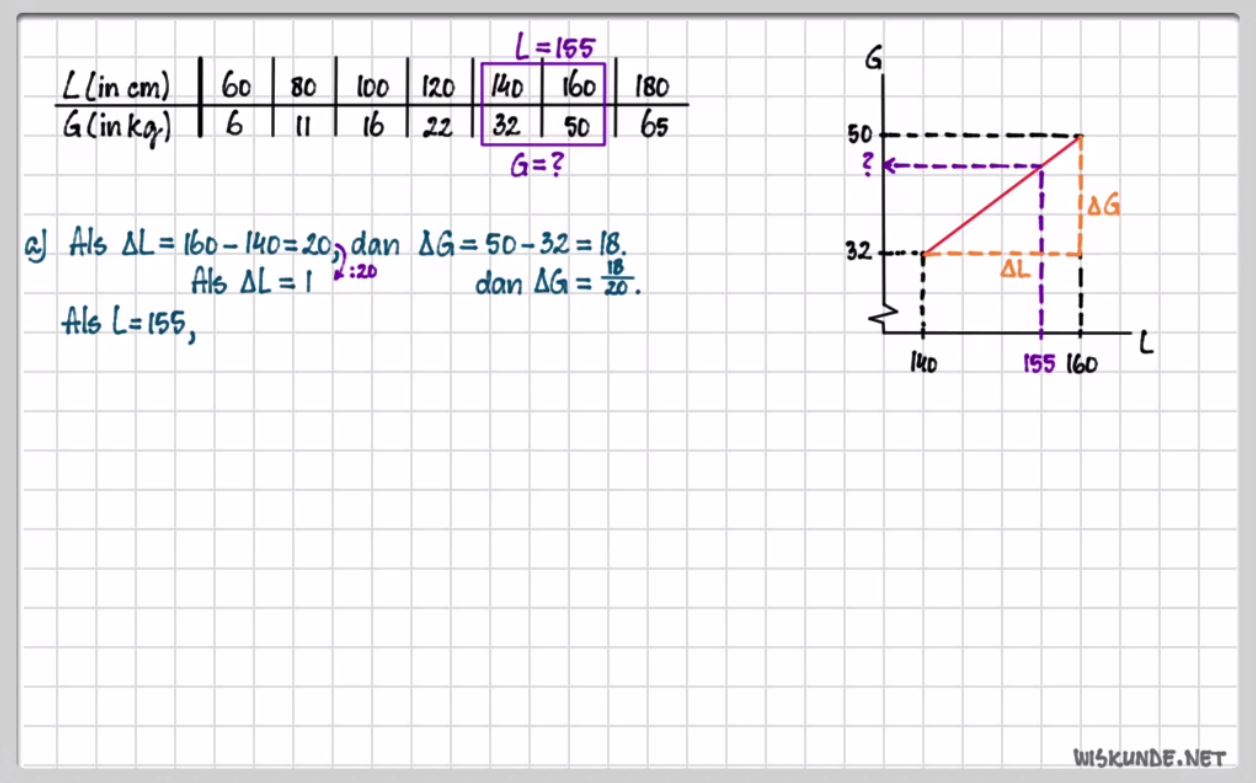Click the weight value 11 in the table
The height and width of the screenshot is (783, 1256).
303,128
